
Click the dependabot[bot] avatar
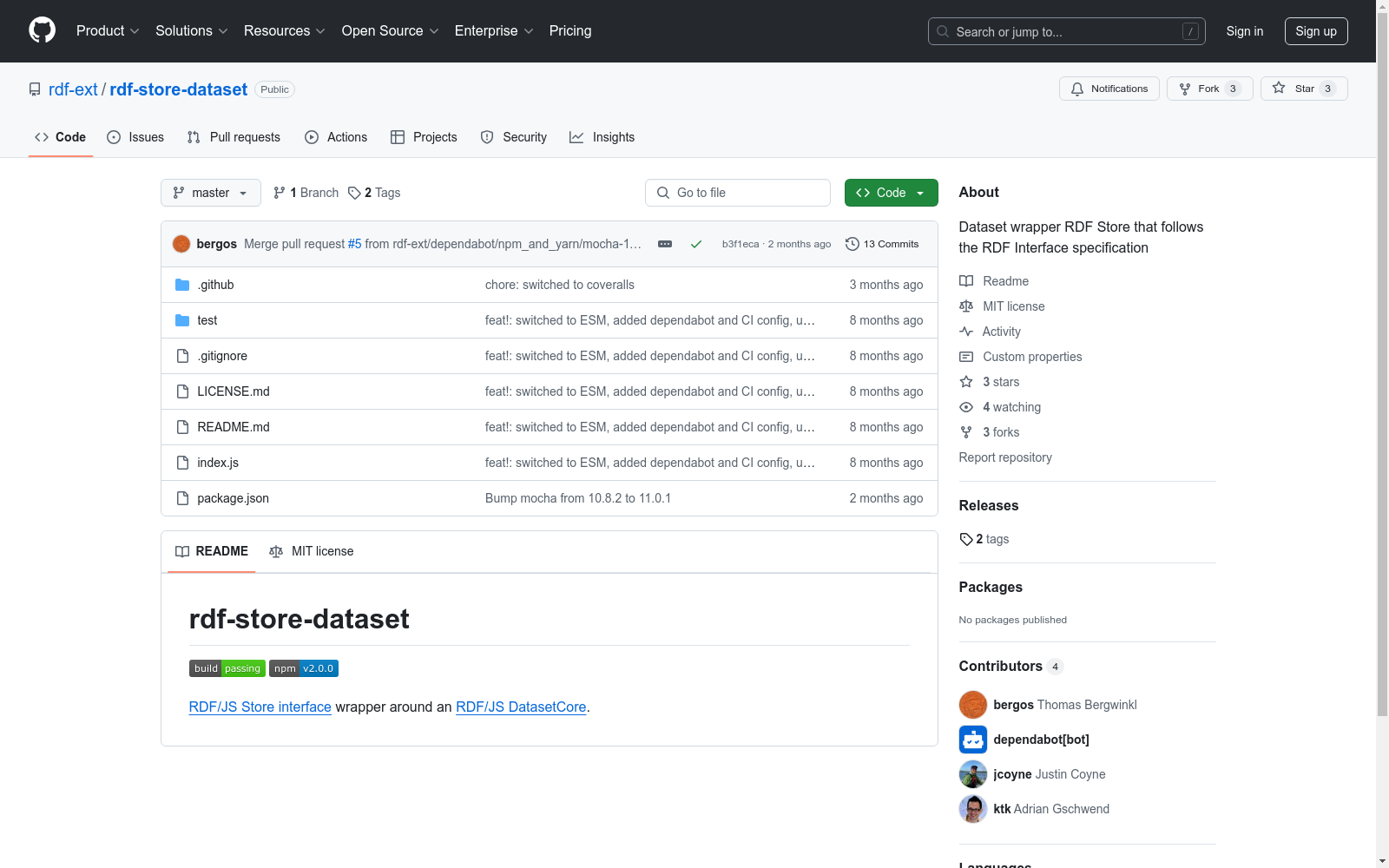pyautogui.click(x=973, y=740)
